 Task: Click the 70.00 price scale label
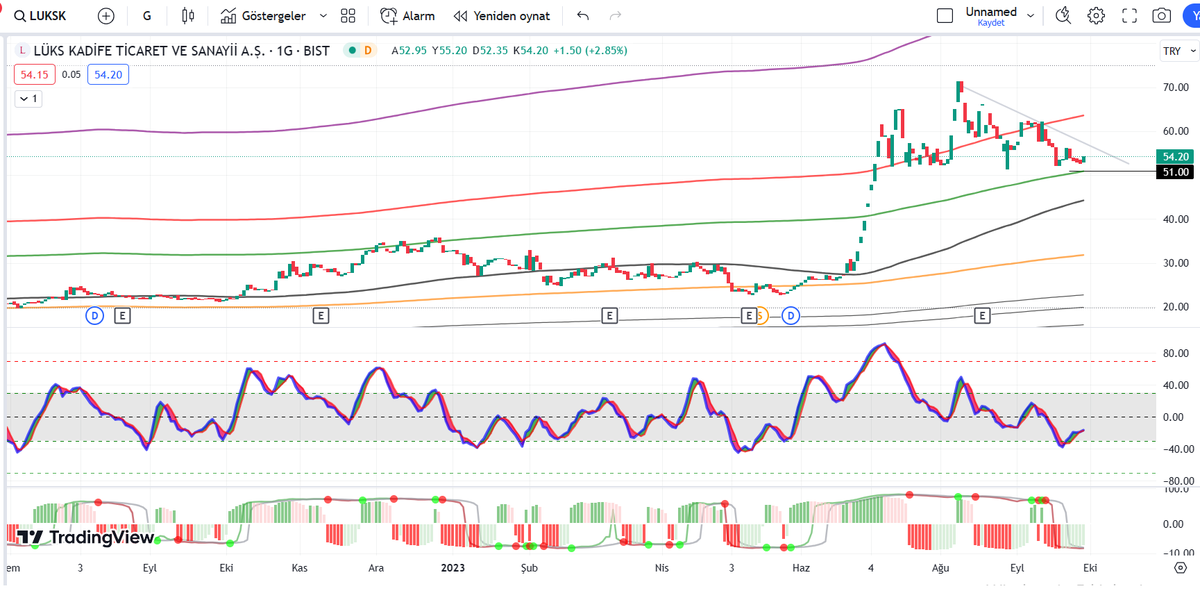point(1174,87)
